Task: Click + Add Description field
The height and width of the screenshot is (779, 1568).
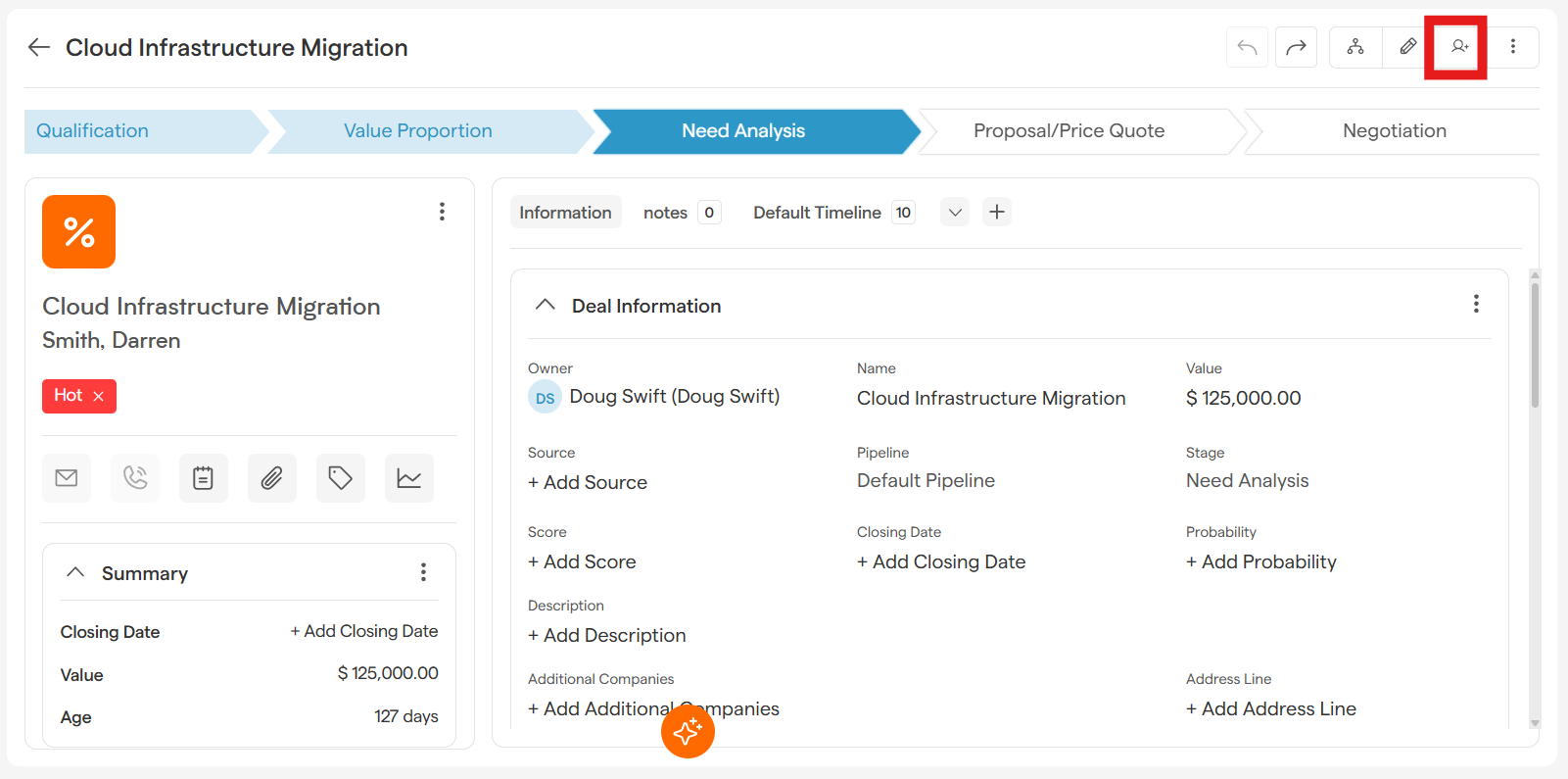Action: click(x=607, y=635)
